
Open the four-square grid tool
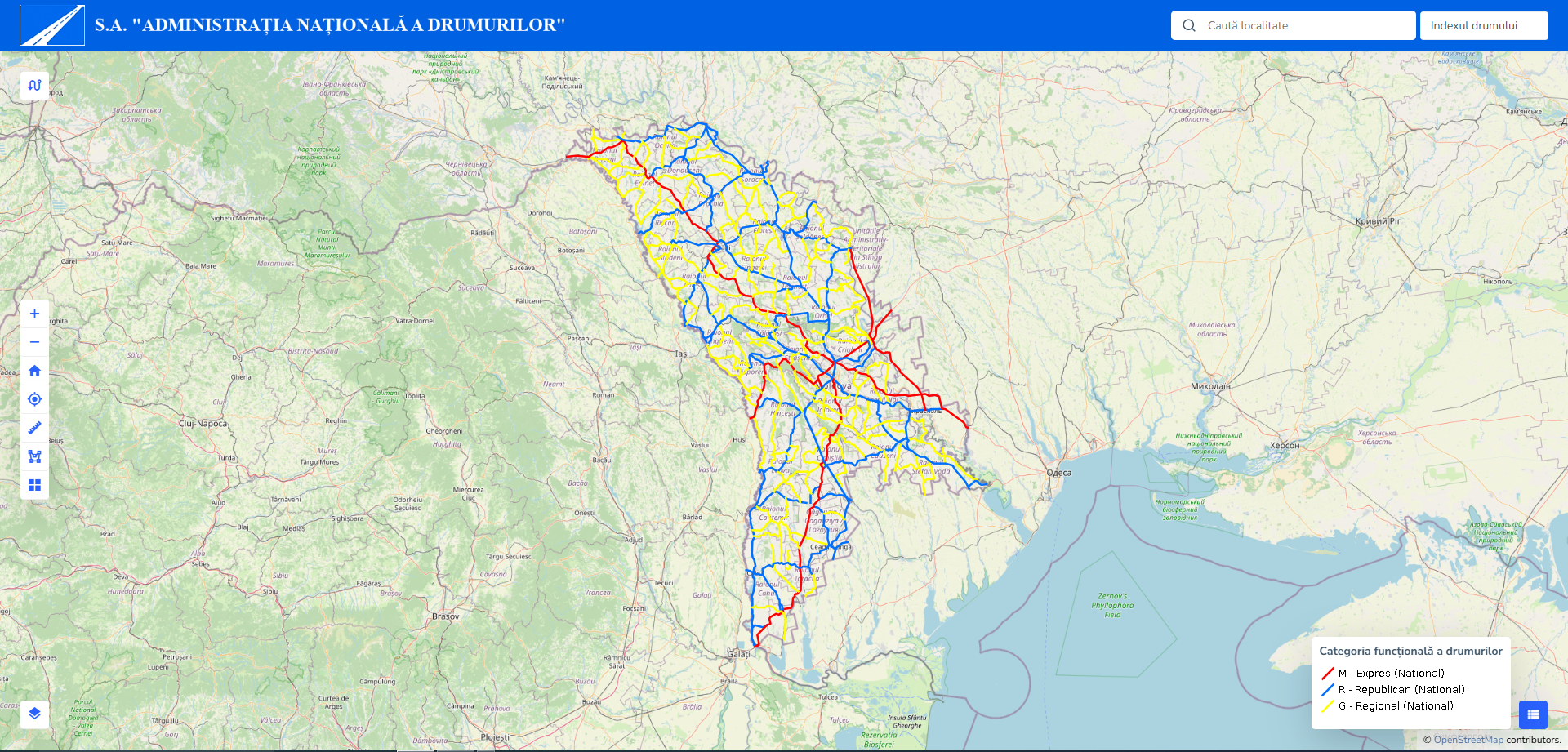pyautogui.click(x=34, y=485)
